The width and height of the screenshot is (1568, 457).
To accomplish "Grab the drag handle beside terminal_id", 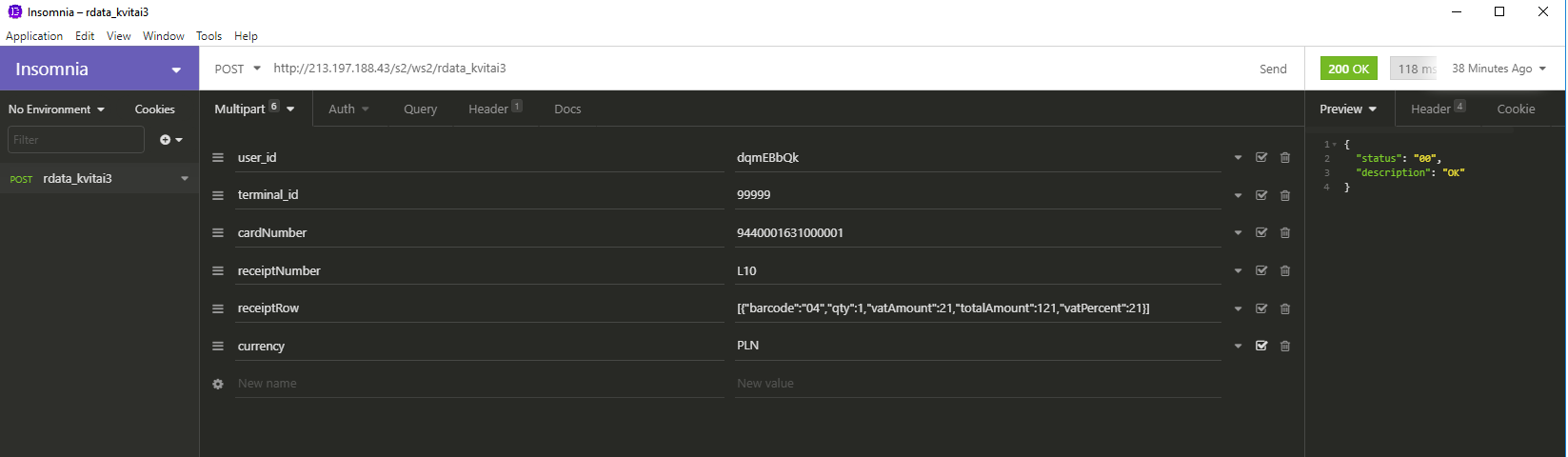I will (218, 195).
